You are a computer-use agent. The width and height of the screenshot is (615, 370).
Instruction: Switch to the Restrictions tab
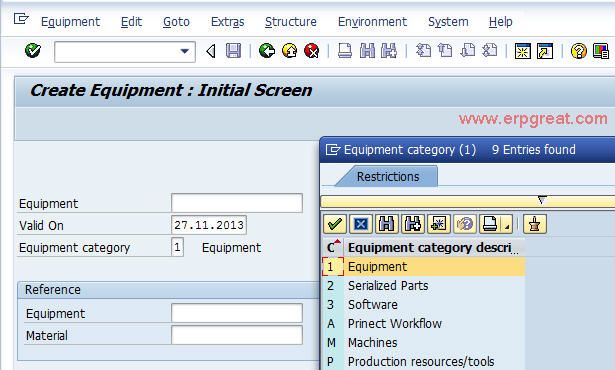[x=388, y=177]
